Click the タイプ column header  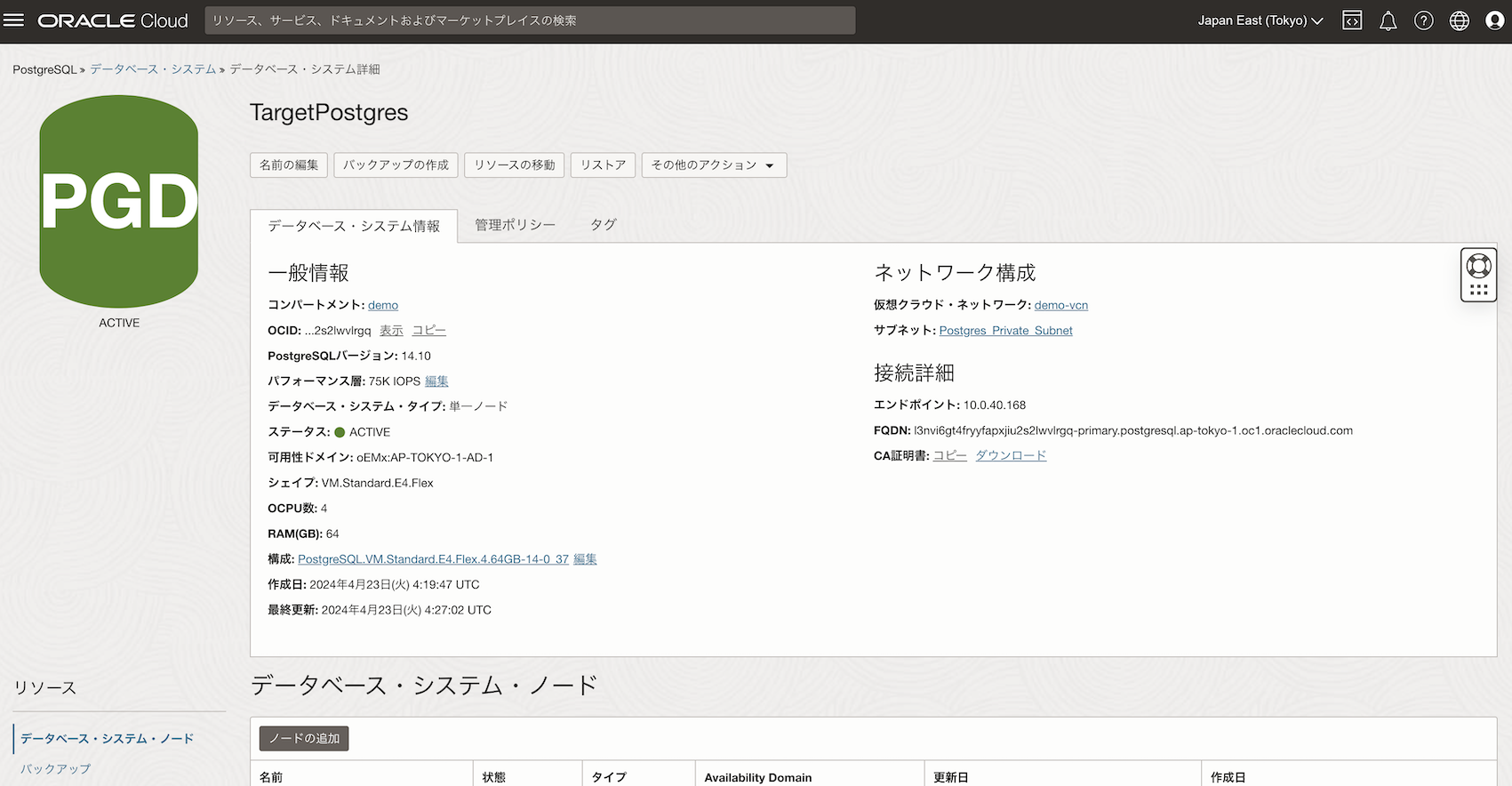click(x=609, y=777)
